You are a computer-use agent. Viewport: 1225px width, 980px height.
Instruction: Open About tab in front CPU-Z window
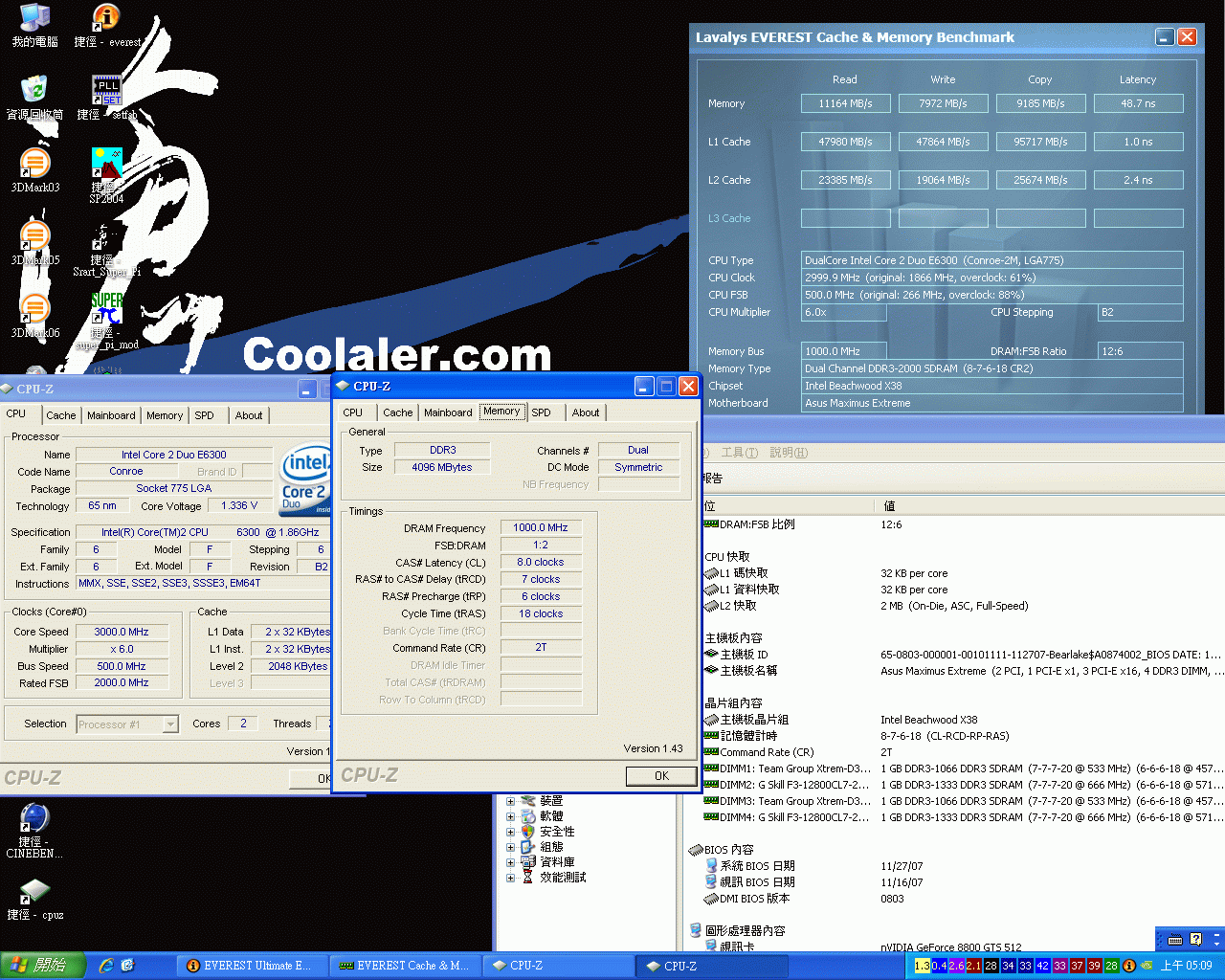[x=586, y=412]
